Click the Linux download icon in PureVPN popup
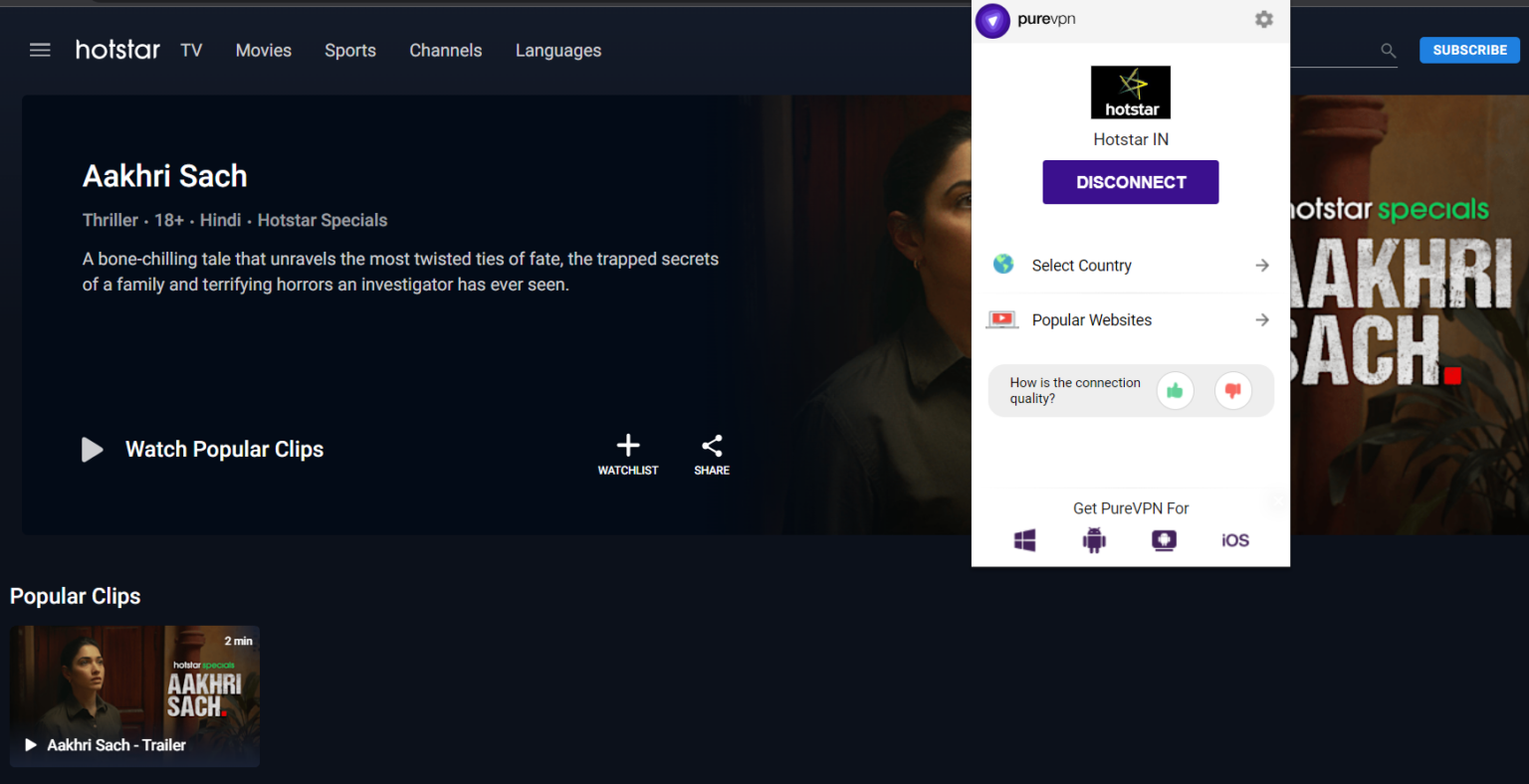The image size is (1529, 784). tap(1164, 539)
